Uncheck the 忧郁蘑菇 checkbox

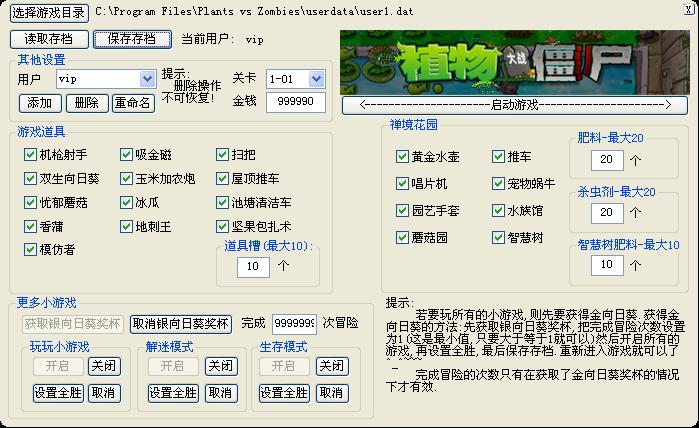click(x=30, y=203)
